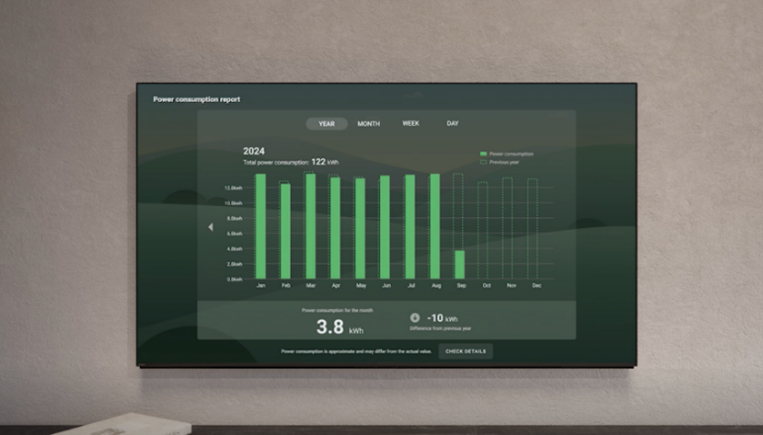763x435 pixels.
Task: Select the May consumption bar
Action: point(360,229)
